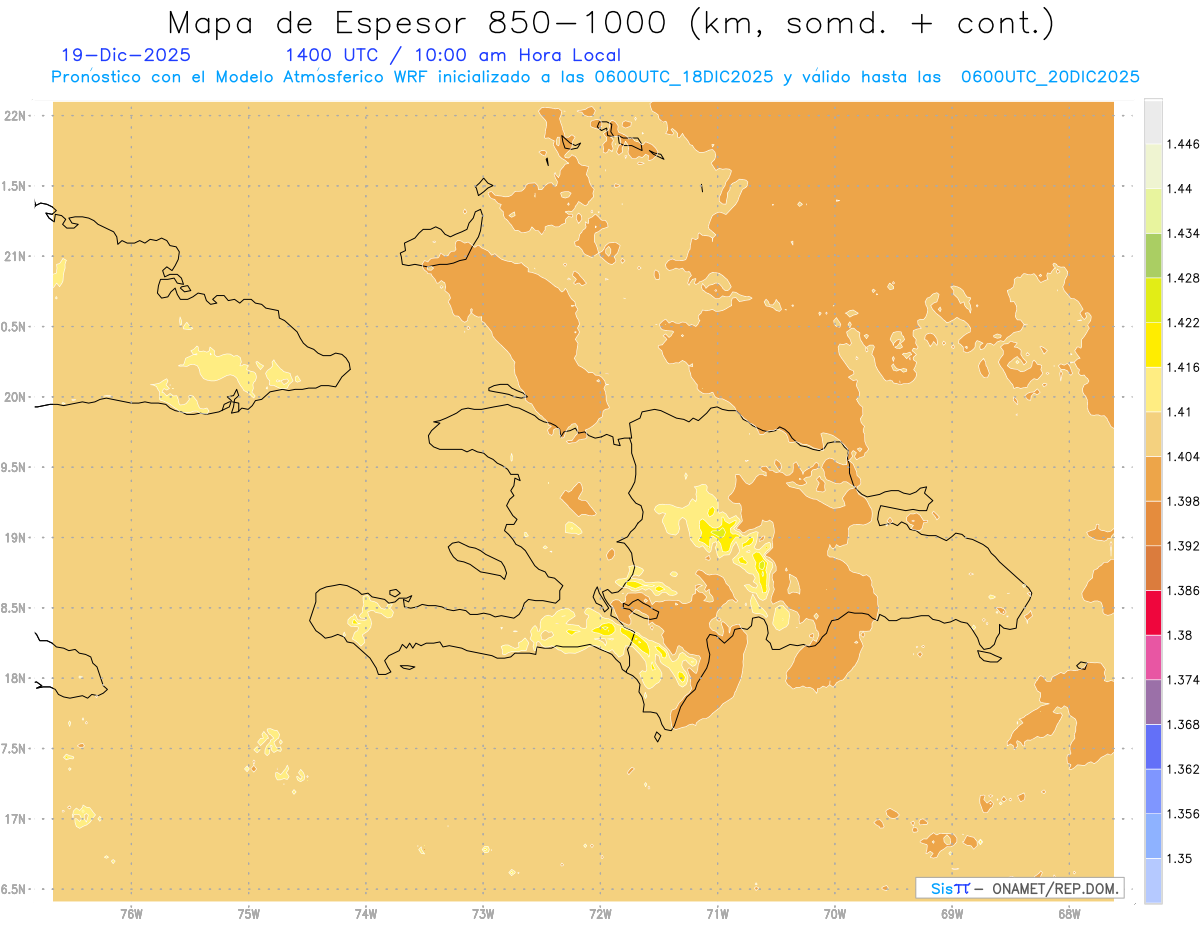Image resolution: width=1200 pixels, height=927 pixels.
Task: Pick the red 1.38–1.386 legend swatch
Action: (x=1153, y=612)
